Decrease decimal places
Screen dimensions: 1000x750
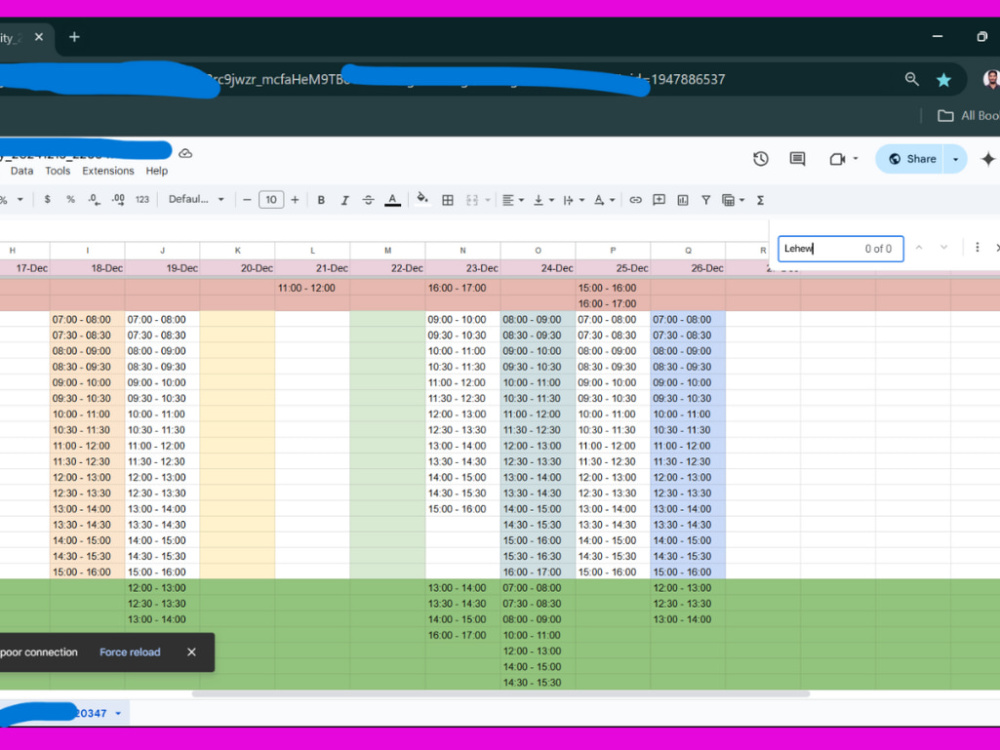pos(94,200)
